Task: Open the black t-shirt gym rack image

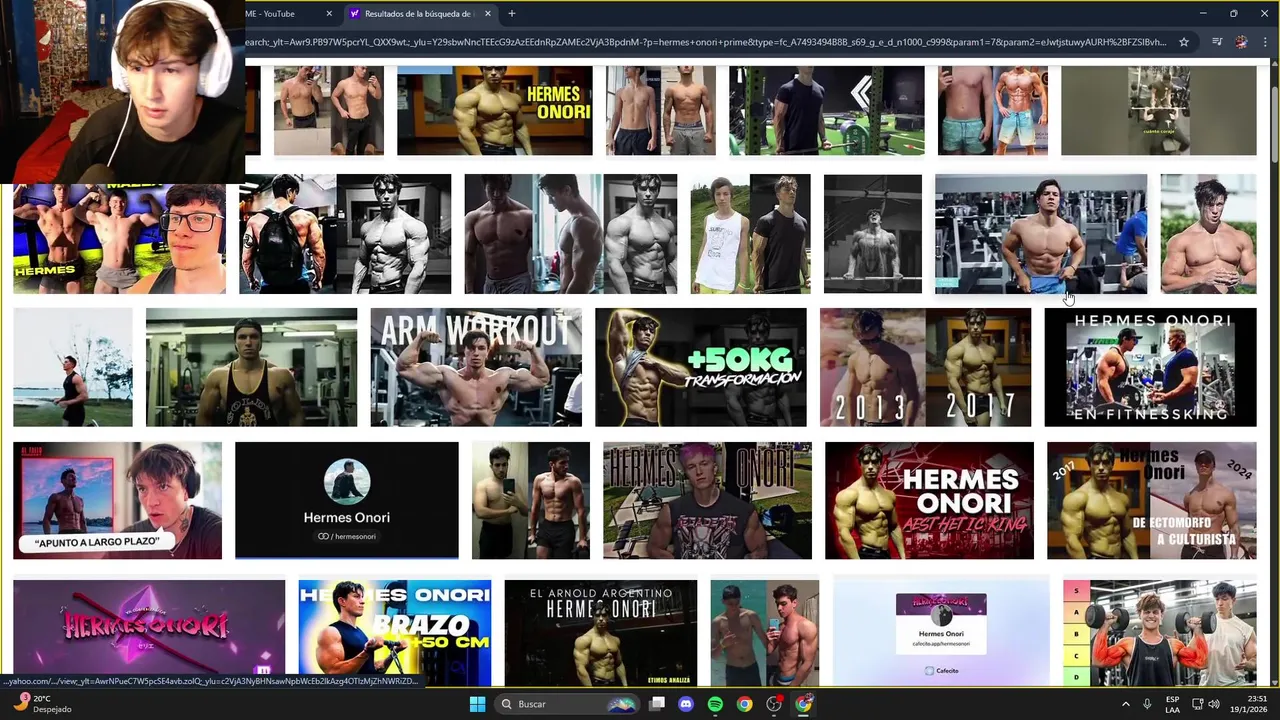Action: tap(827, 111)
